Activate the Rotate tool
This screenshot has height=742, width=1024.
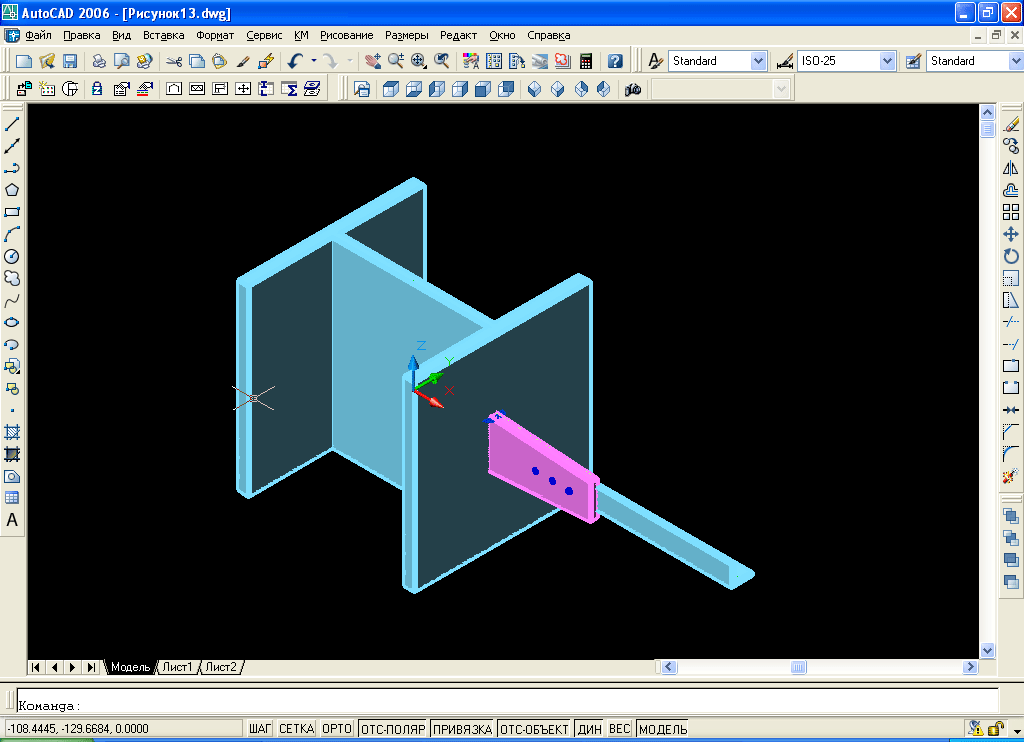(x=1011, y=256)
